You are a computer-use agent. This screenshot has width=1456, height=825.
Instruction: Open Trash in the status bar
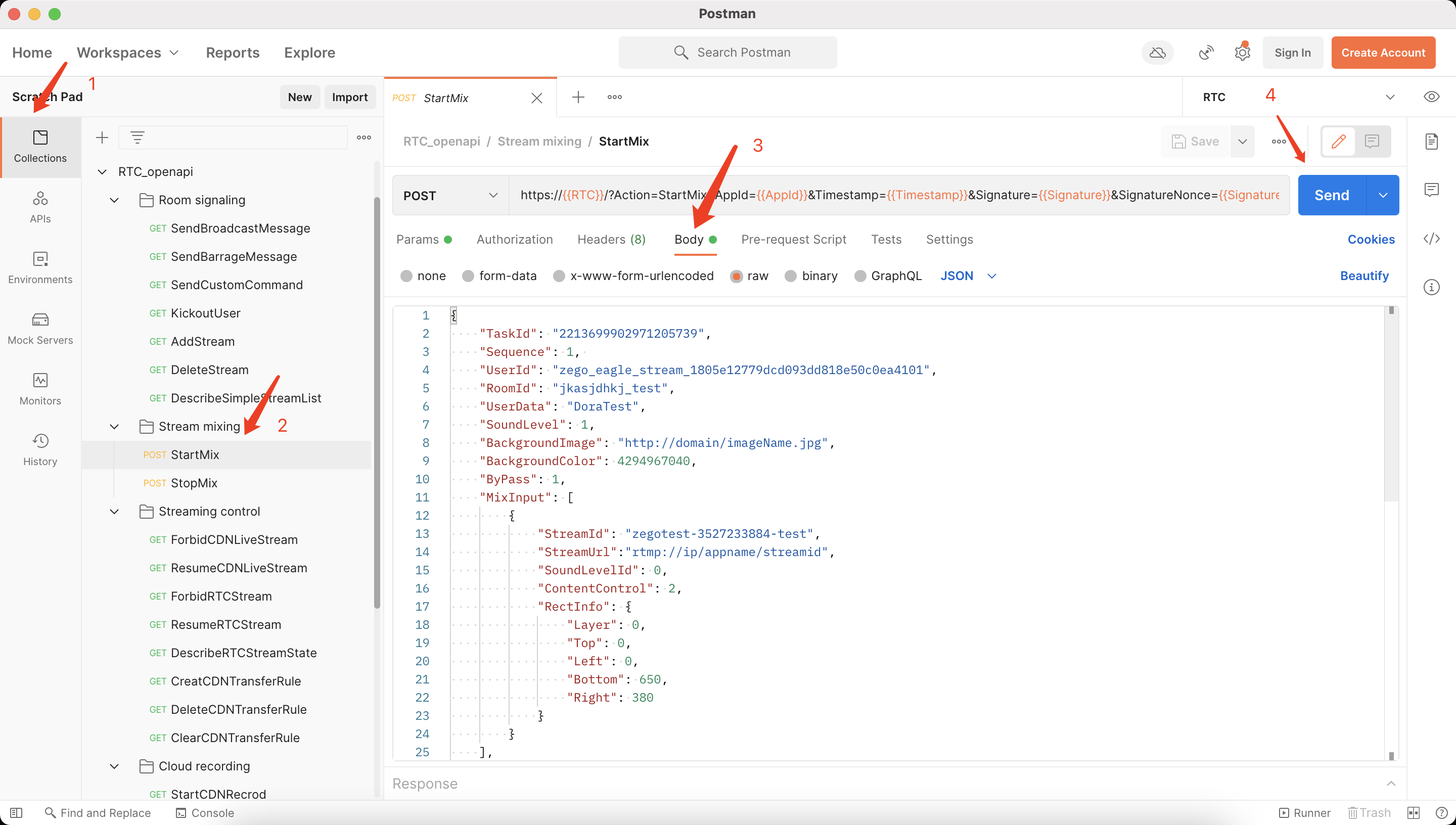point(1369,812)
